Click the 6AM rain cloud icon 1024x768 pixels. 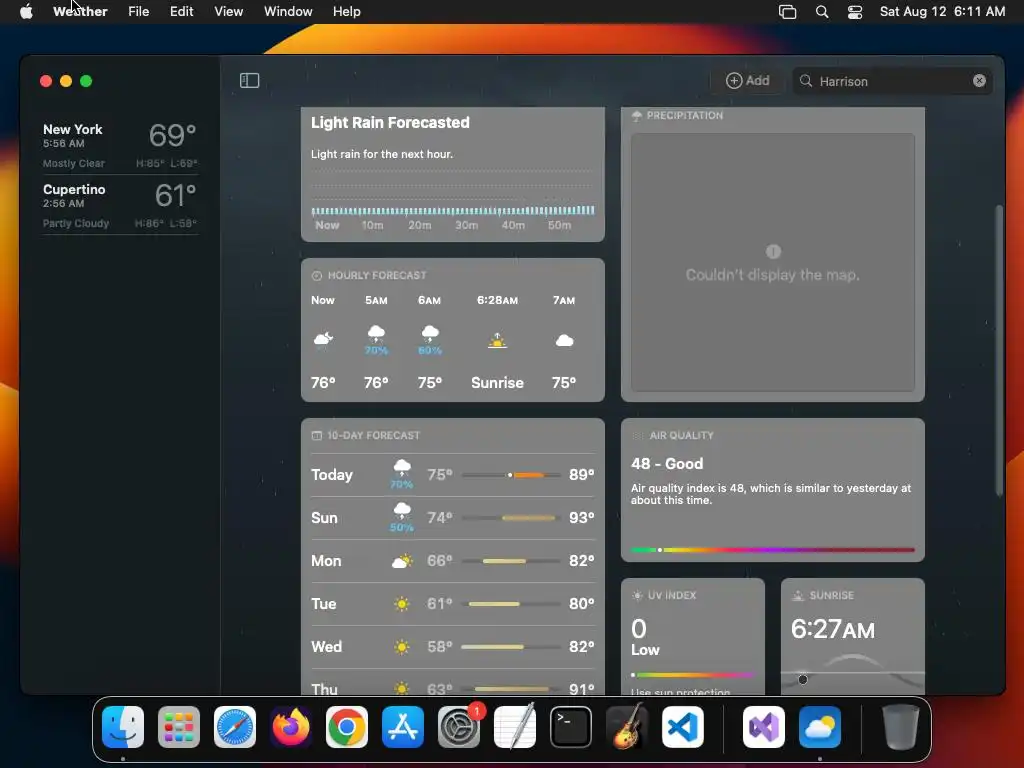[x=430, y=333]
